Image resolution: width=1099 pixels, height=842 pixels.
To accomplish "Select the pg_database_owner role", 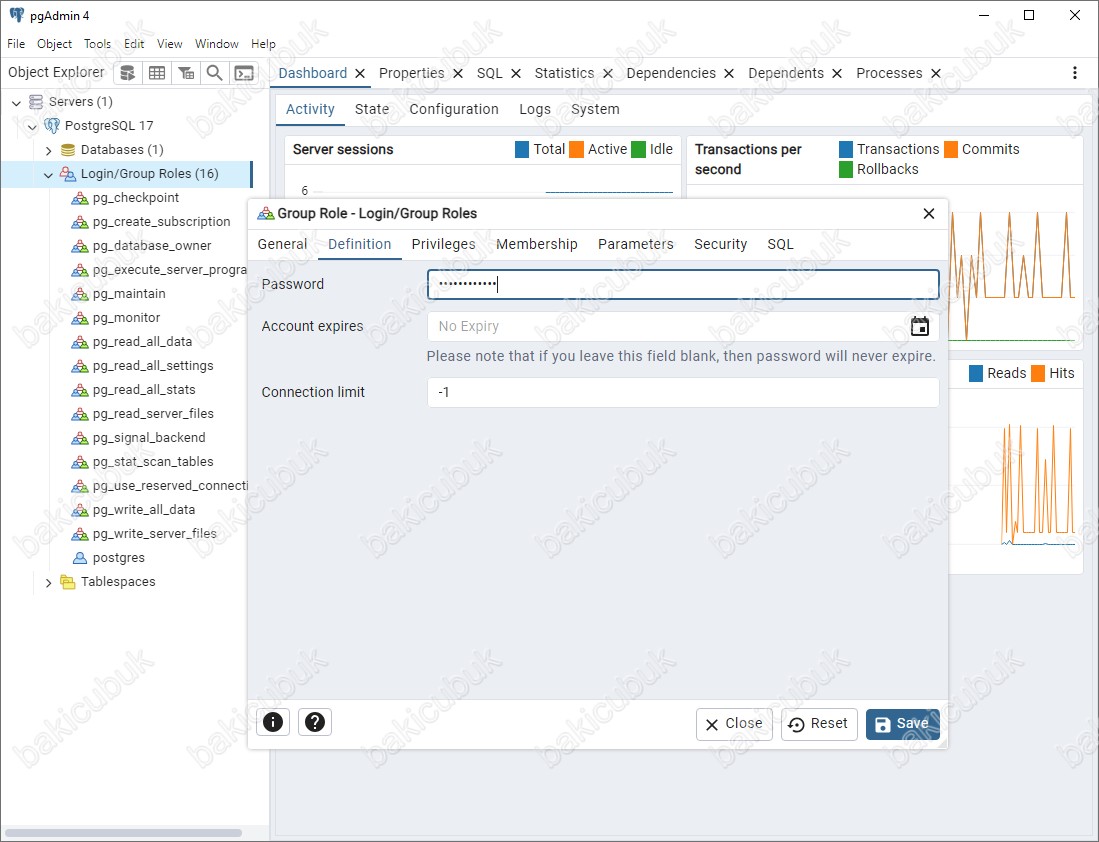I will pyautogui.click(x=151, y=245).
